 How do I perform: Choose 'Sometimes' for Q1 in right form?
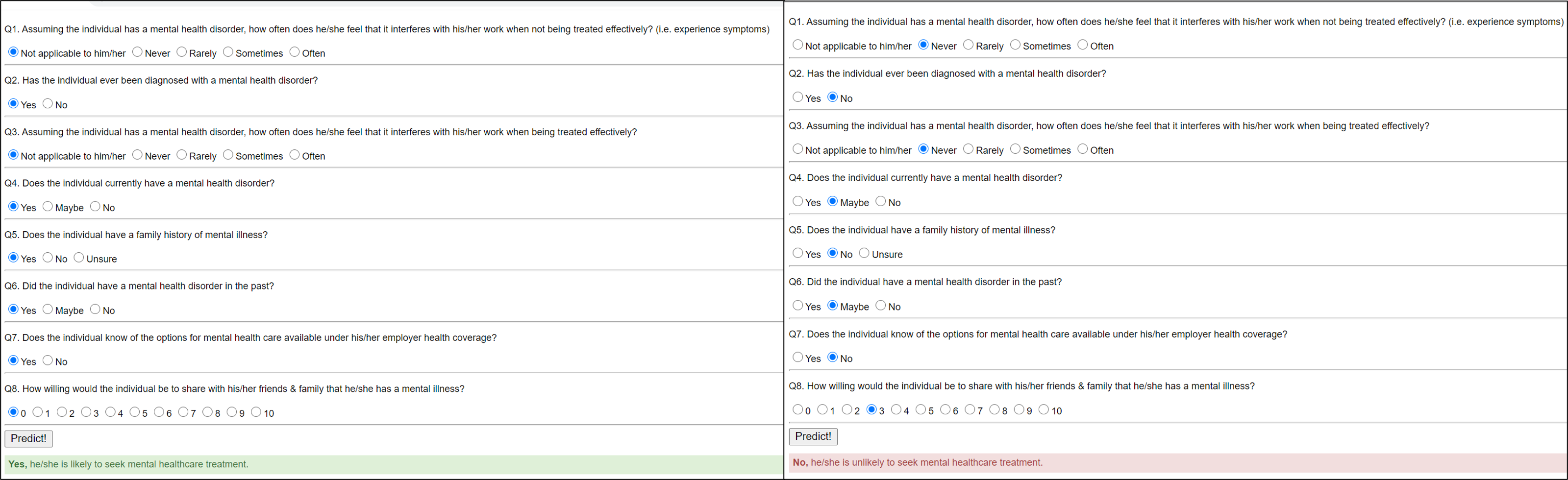point(1015,45)
